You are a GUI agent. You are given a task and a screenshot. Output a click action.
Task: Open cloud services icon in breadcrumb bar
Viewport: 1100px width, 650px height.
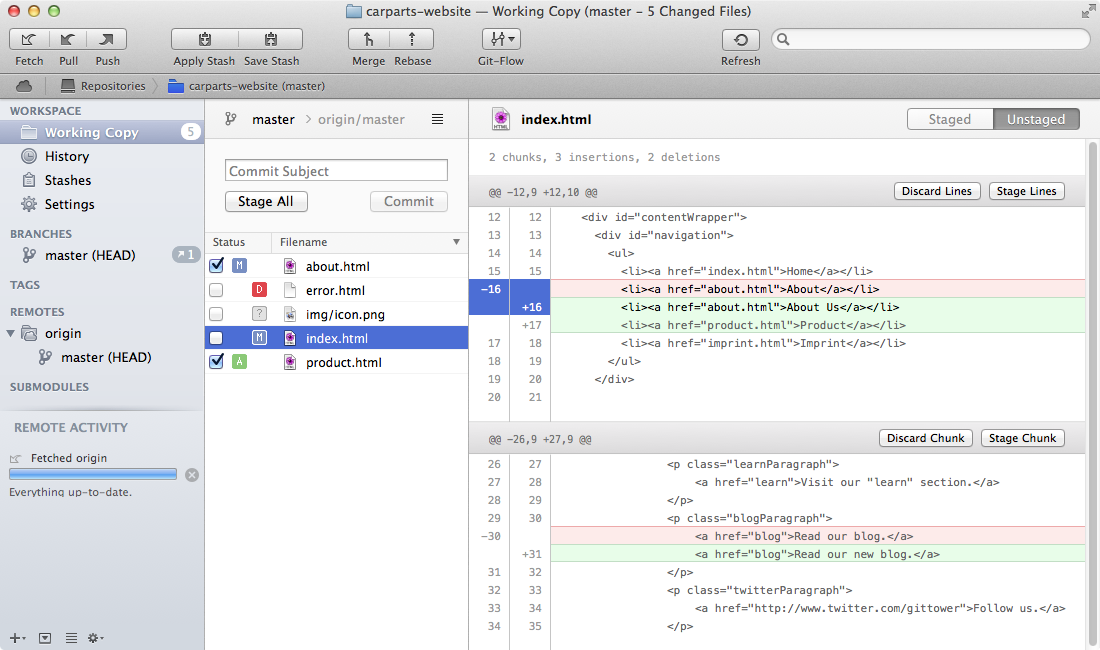[x=24, y=86]
